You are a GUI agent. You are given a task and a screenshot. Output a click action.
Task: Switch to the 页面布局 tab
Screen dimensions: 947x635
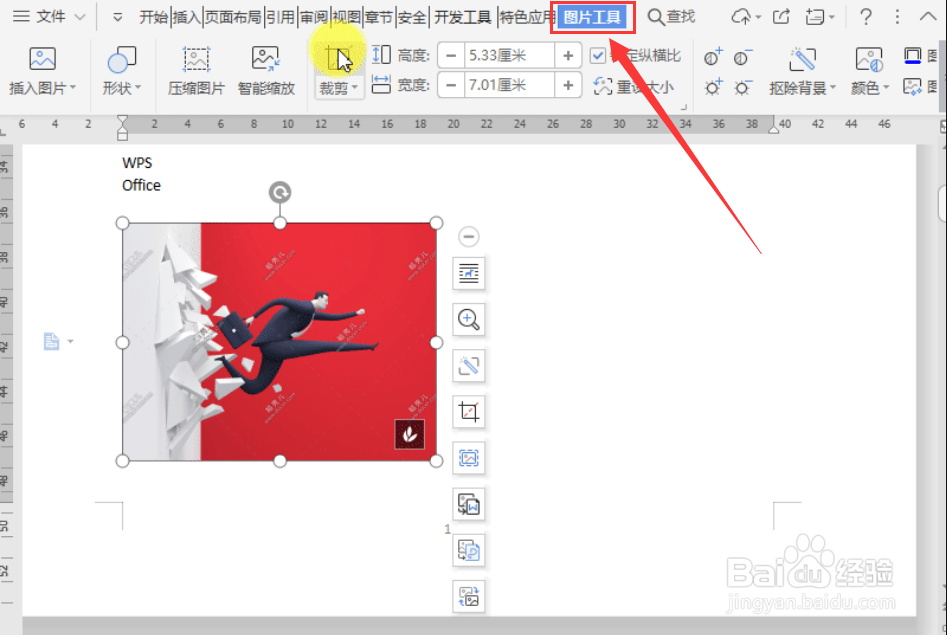tap(233, 17)
